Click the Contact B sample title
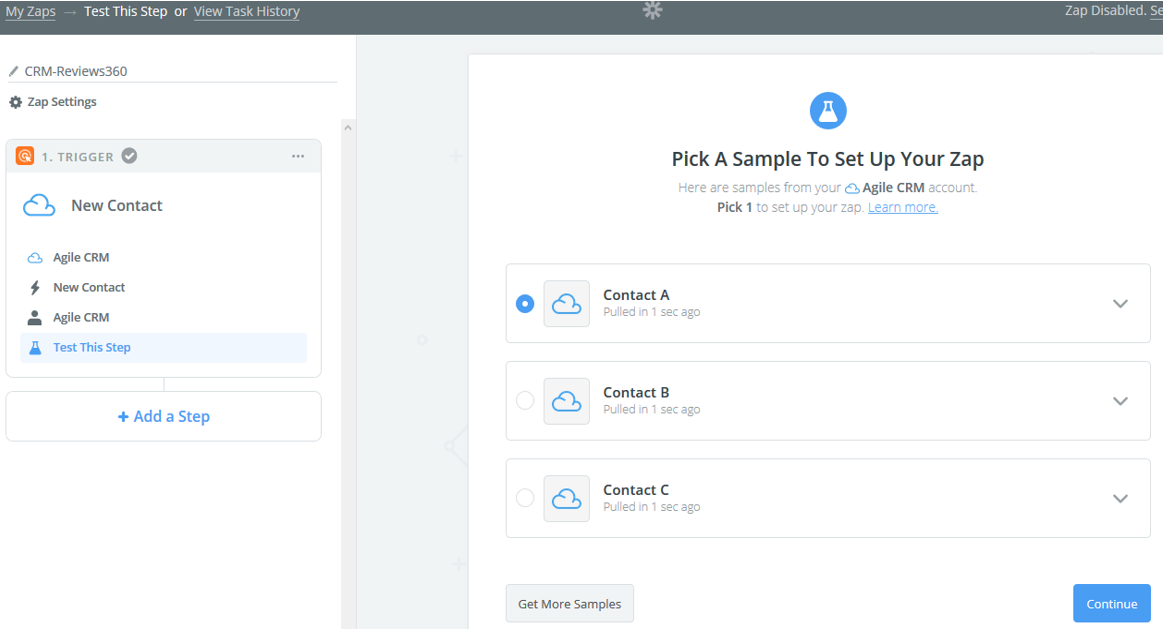Image resolution: width=1166 pixels, height=640 pixels. pyautogui.click(x=636, y=392)
